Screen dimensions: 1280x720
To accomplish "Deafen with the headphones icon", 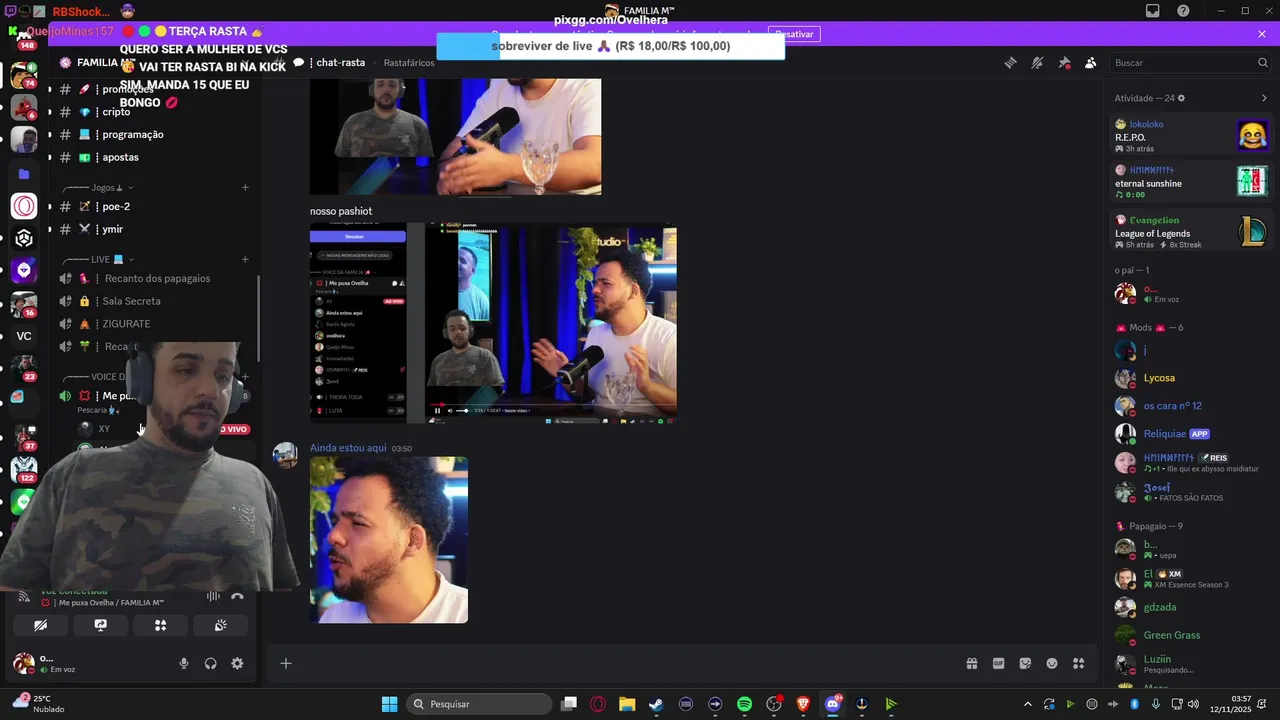I will [211, 663].
